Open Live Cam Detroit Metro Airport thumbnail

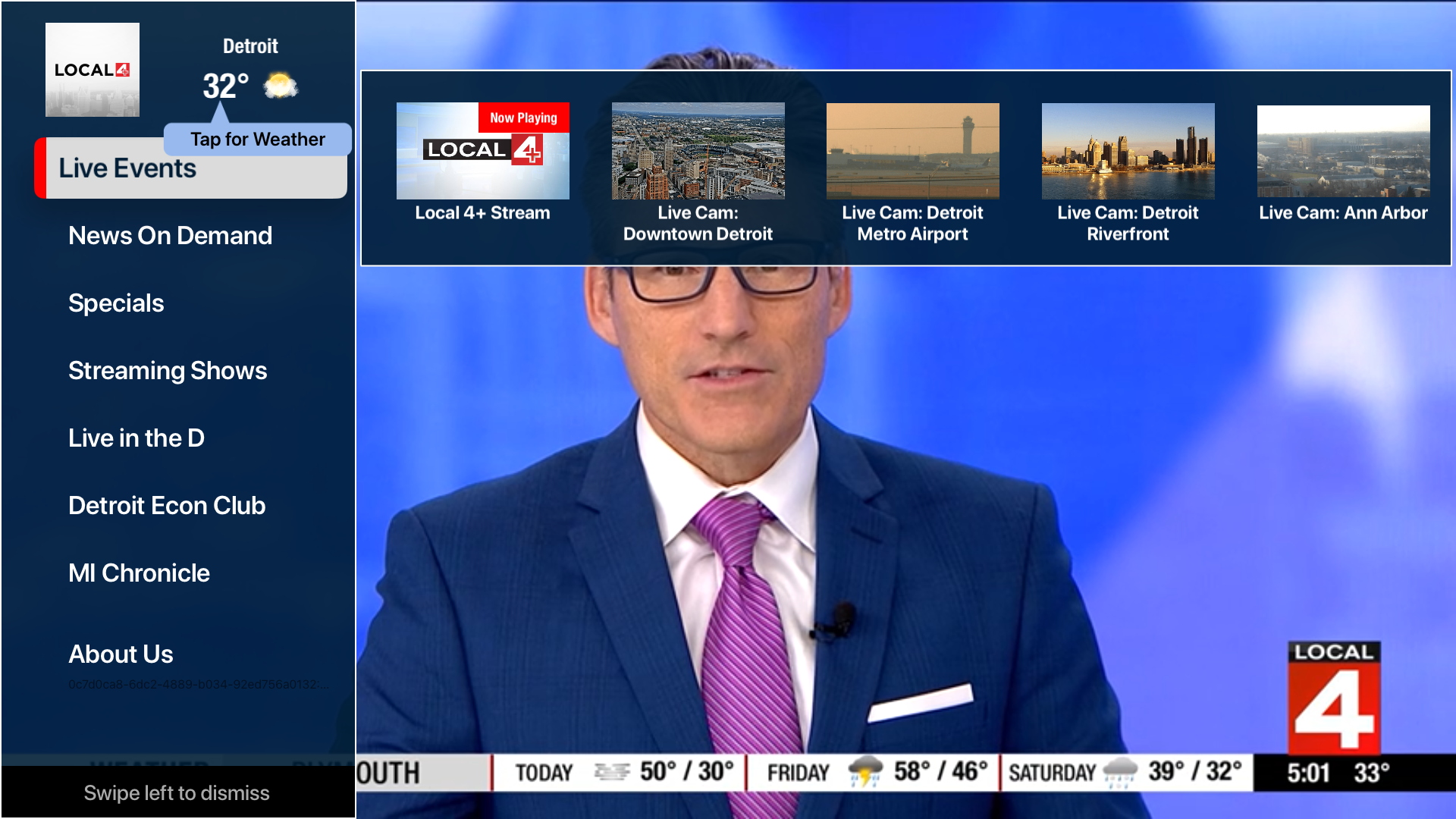coord(913,151)
